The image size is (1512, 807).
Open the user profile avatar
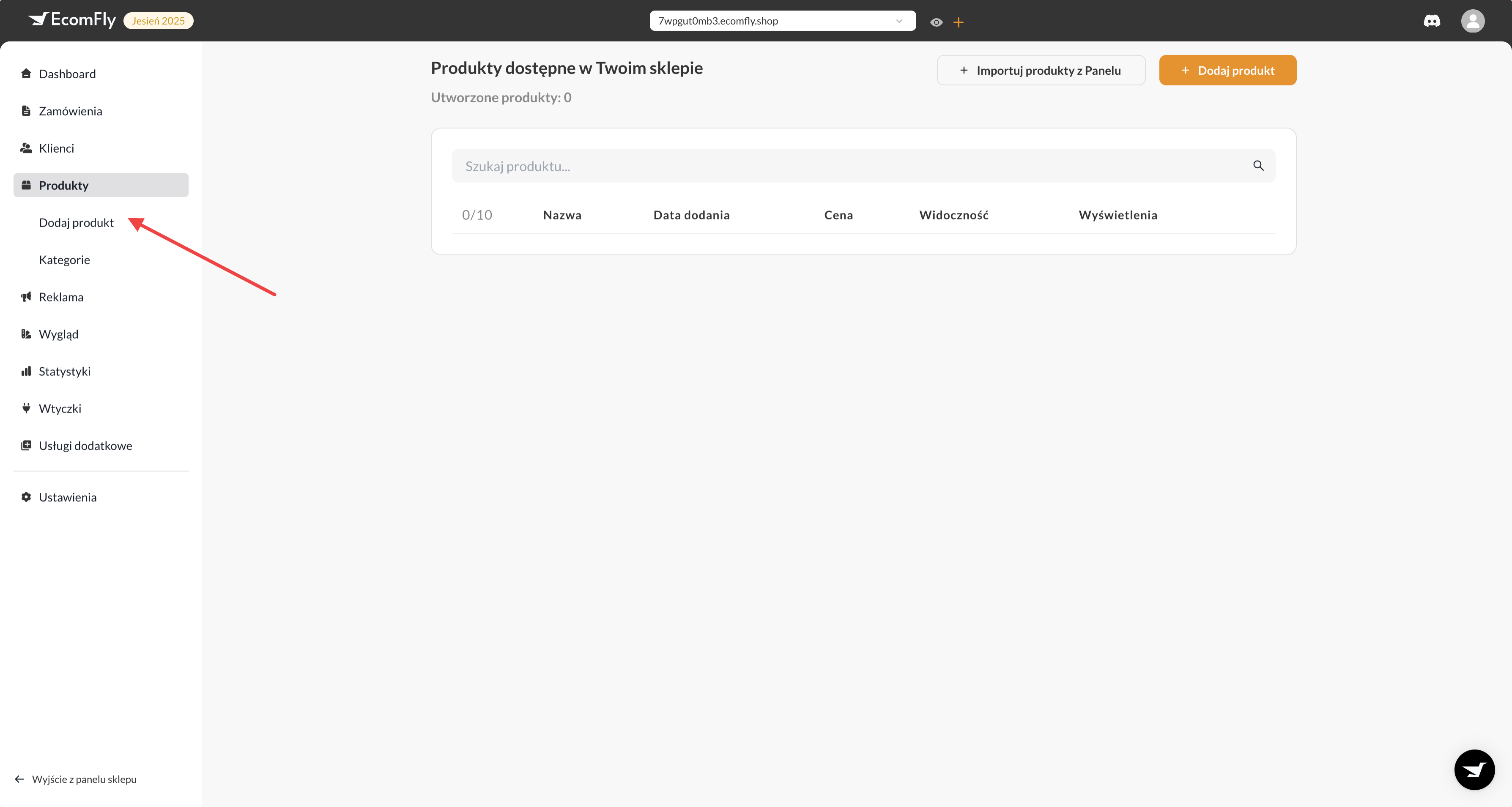[1472, 21]
